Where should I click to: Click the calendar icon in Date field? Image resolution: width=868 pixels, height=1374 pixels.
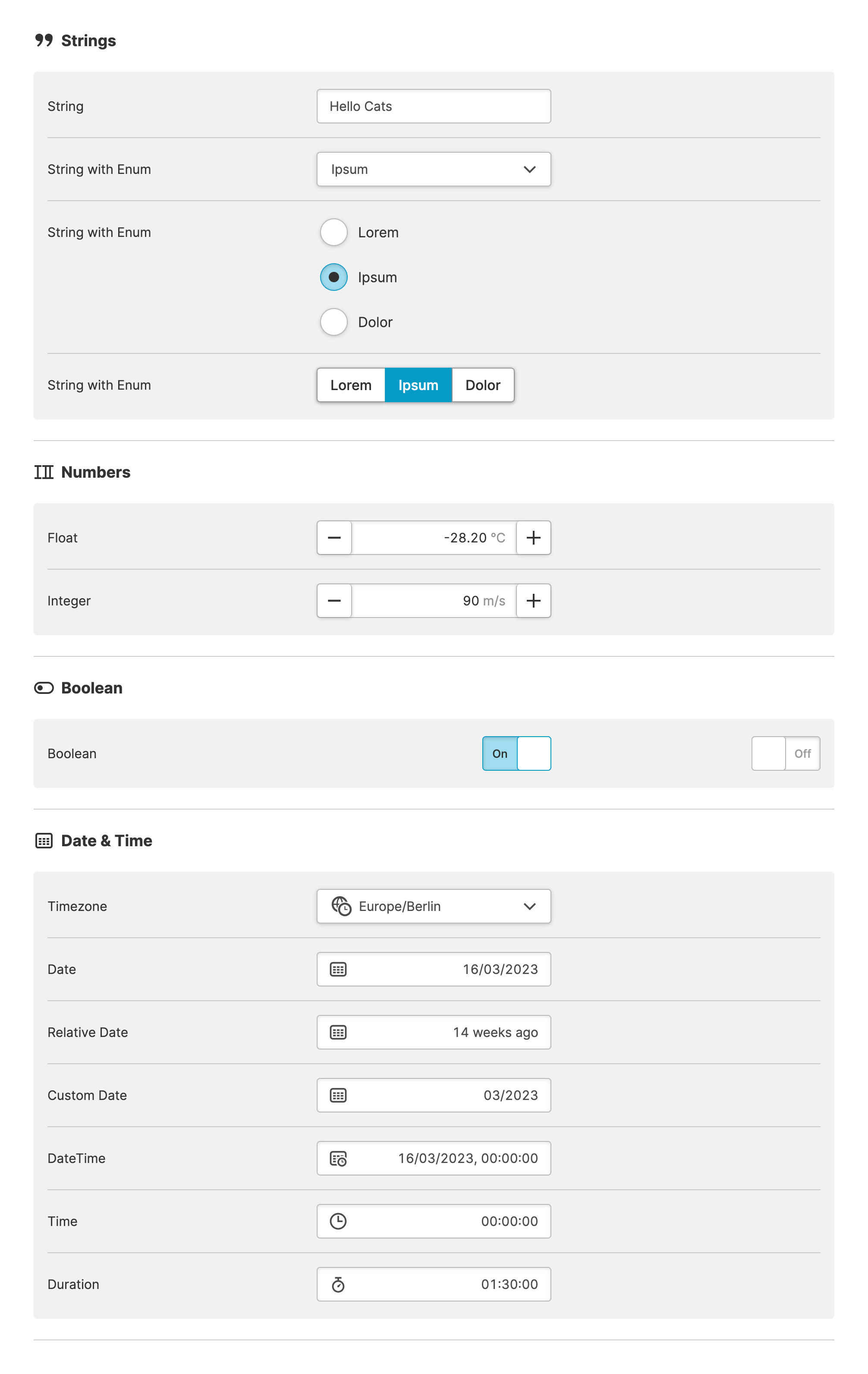338,969
